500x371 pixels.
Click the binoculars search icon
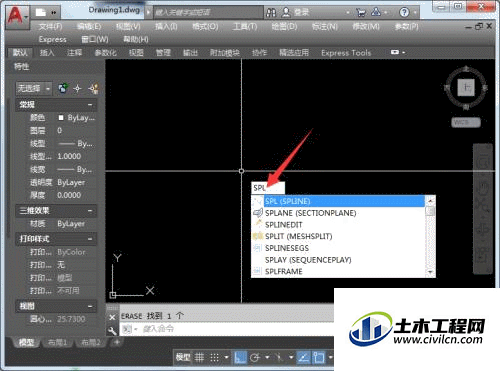tap(271, 13)
